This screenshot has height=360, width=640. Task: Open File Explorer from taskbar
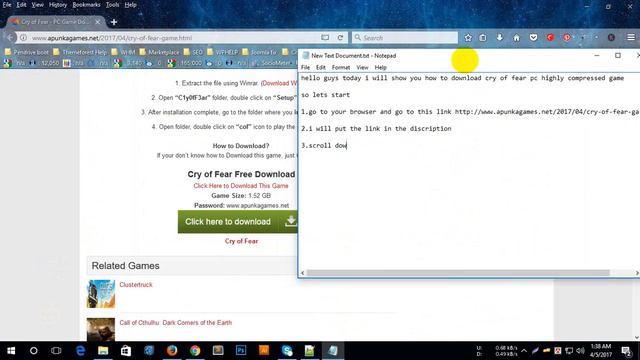(103, 351)
